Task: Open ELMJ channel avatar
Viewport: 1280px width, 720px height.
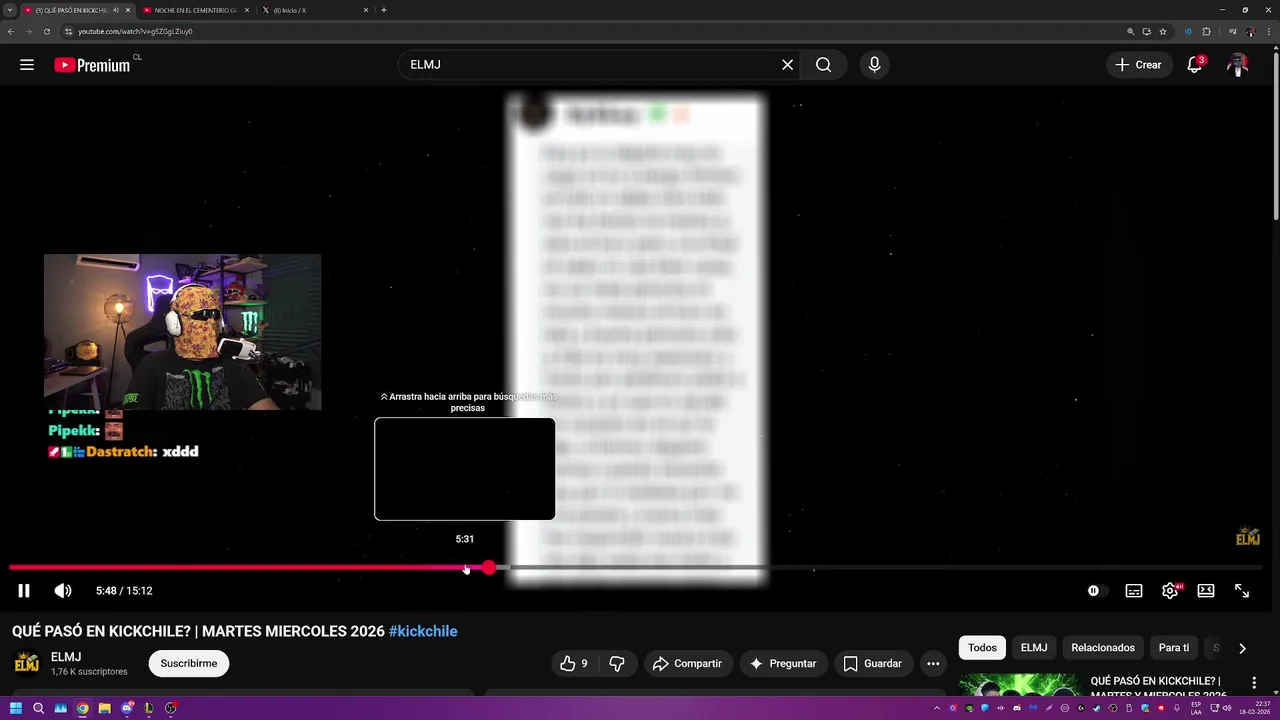Action: pyautogui.click(x=27, y=663)
